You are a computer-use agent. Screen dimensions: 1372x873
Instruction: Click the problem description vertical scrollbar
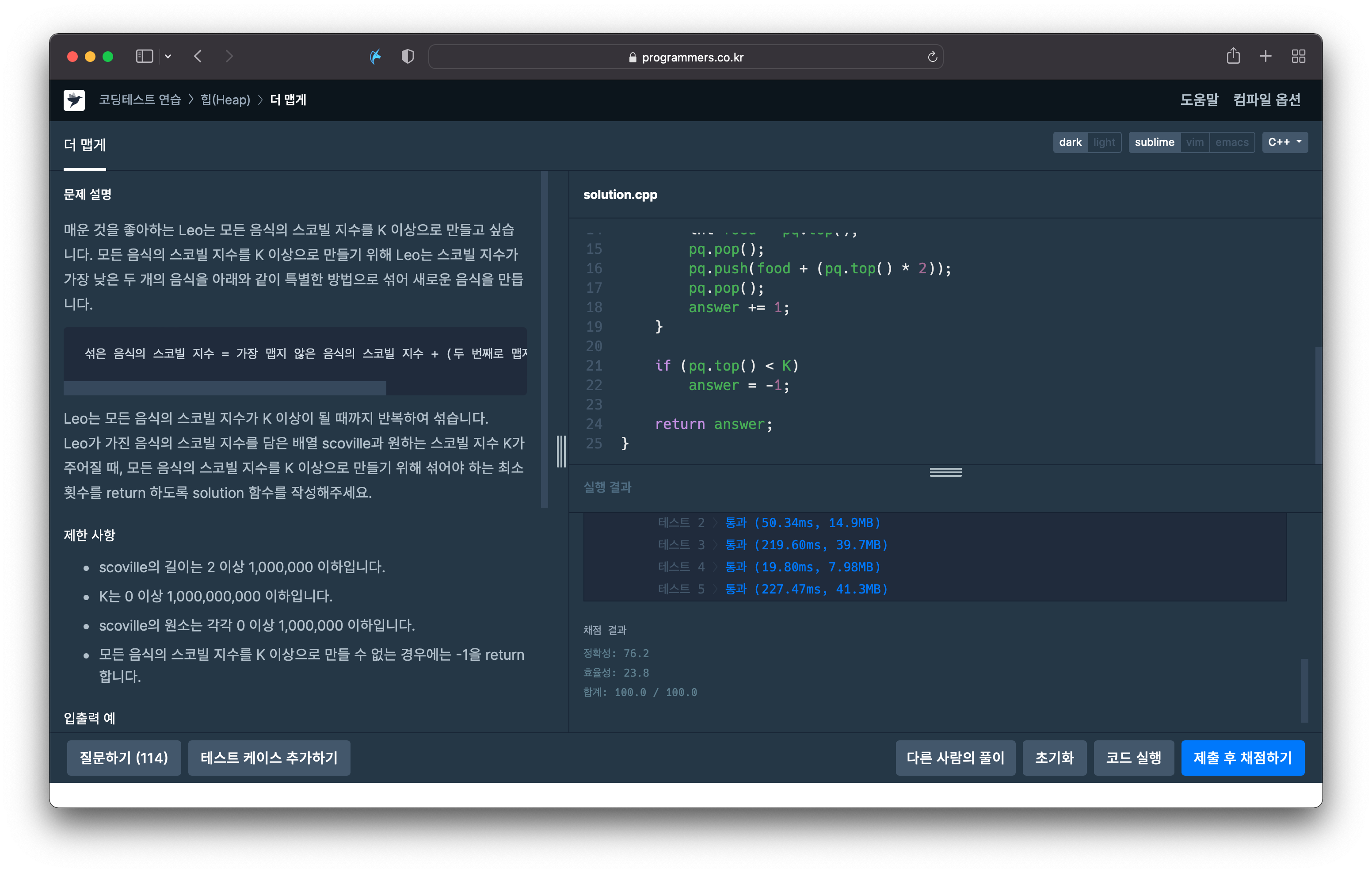pos(544,339)
